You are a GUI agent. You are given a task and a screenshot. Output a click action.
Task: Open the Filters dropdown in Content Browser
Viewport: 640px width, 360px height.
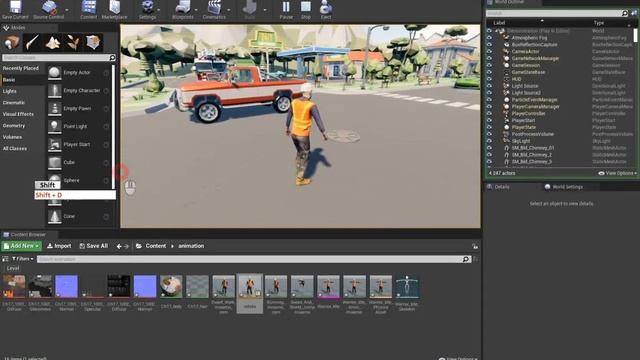click(x=22, y=259)
